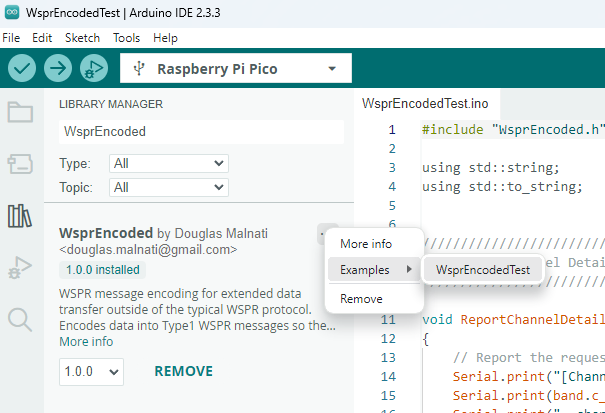This screenshot has width=605, height=413.
Task: Open the Raspberry Pi Pico board selector
Action: [x=235, y=69]
